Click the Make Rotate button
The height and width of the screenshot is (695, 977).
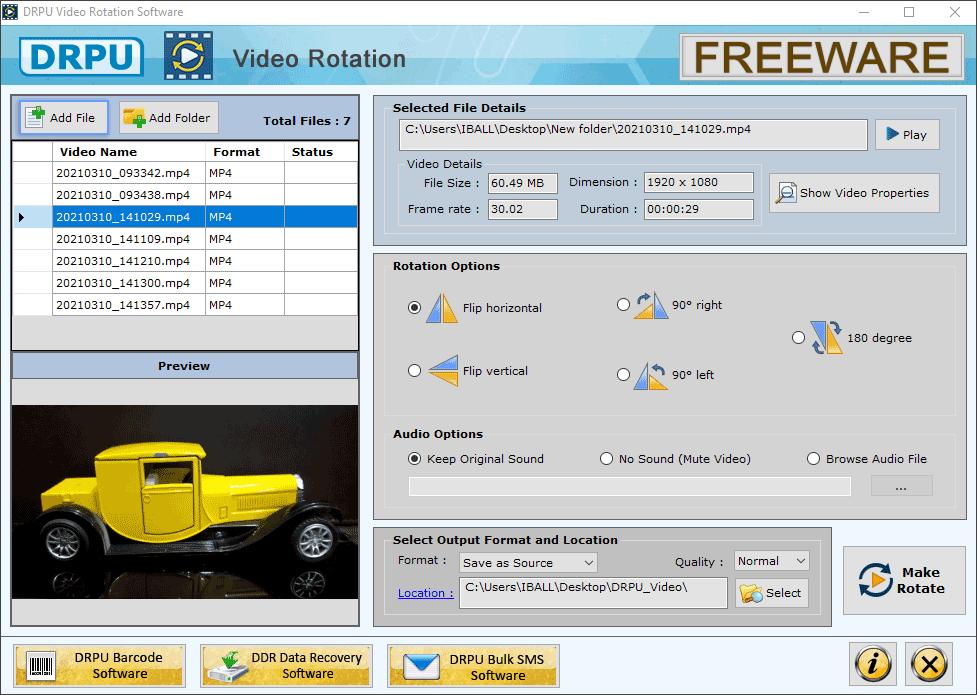[x=904, y=580]
